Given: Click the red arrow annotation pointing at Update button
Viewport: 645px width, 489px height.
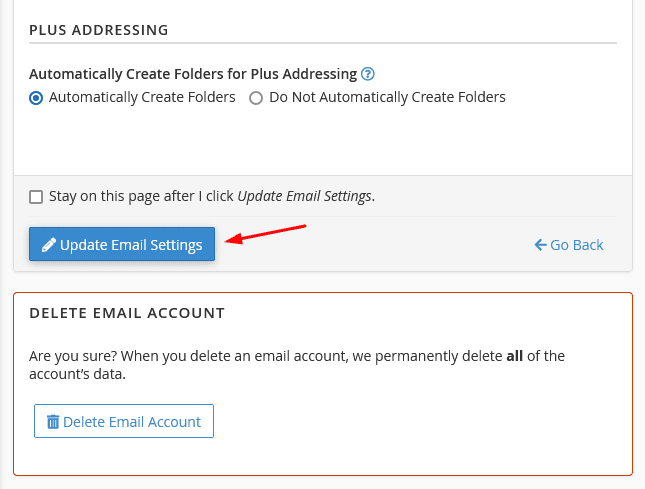Looking at the screenshot, I should coord(266,234).
